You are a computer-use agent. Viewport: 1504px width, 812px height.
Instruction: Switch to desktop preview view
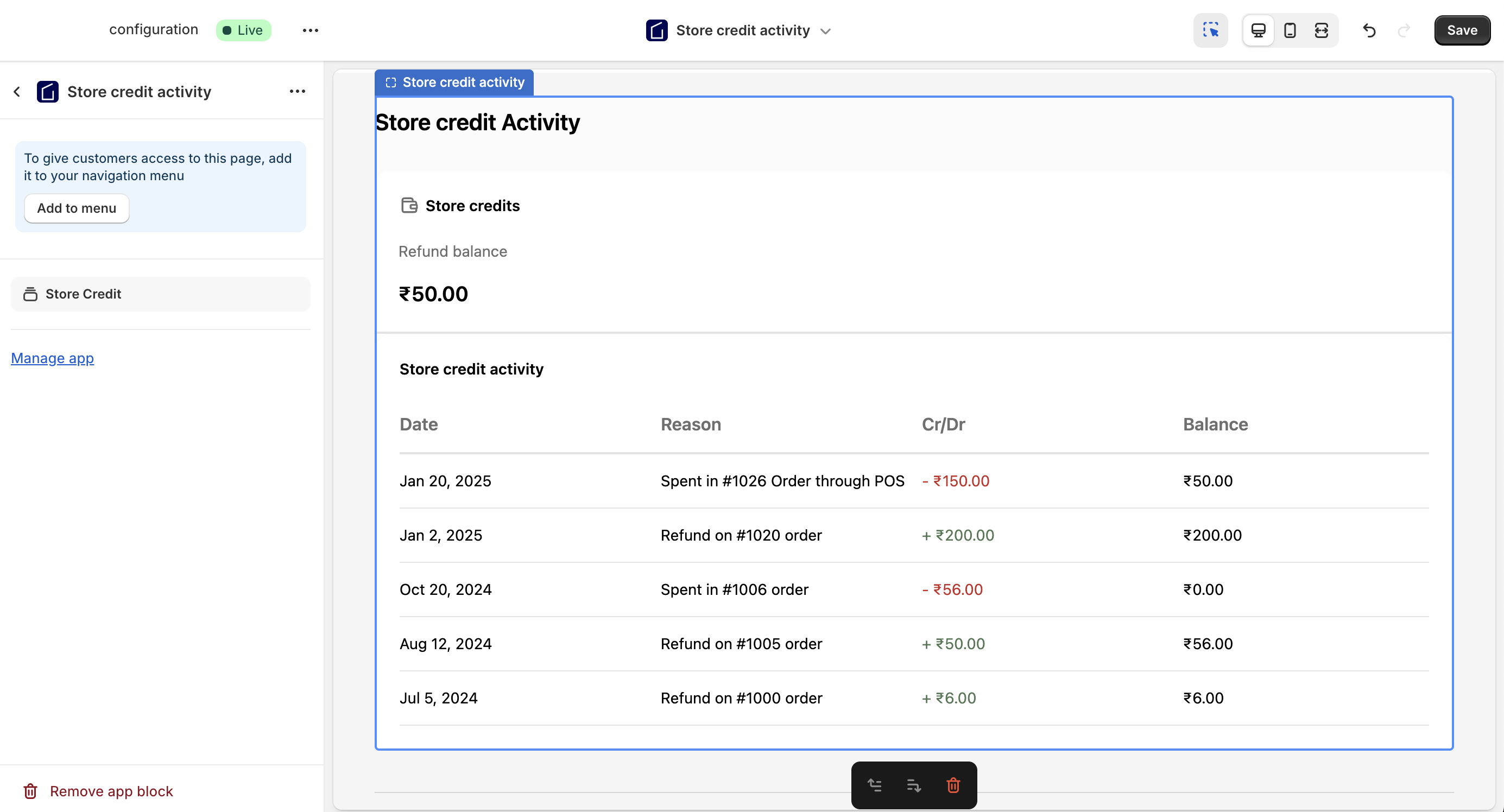[x=1258, y=30]
